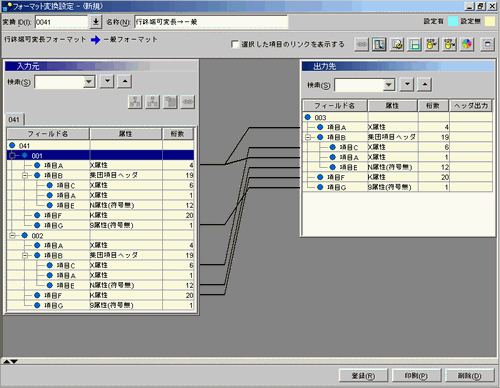The height and width of the screenshot is (388, 500).
Task: Click the cyan 設定有 color swatch
Action: tap(453, 21)
